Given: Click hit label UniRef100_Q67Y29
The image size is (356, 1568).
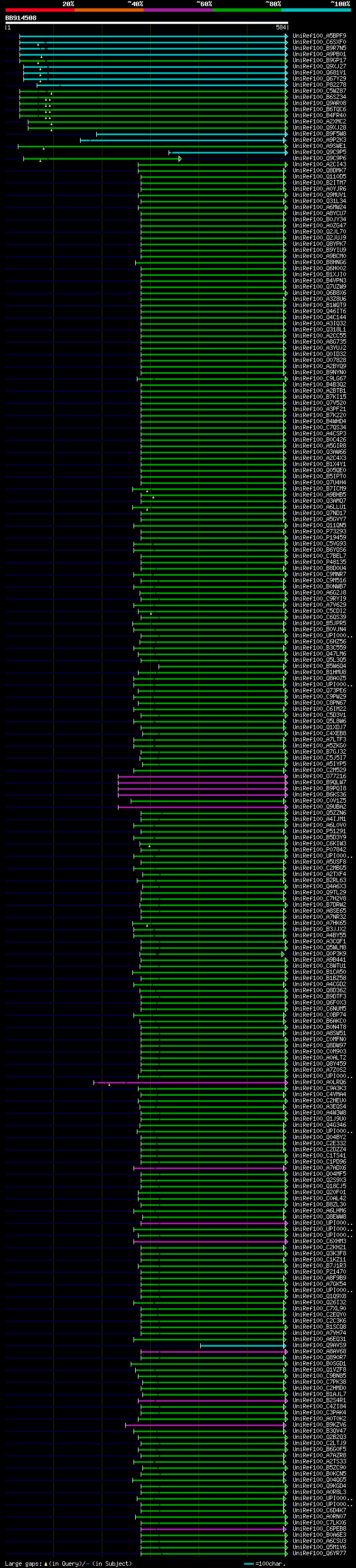Looking at the screenshot, I should coord(319,78).
